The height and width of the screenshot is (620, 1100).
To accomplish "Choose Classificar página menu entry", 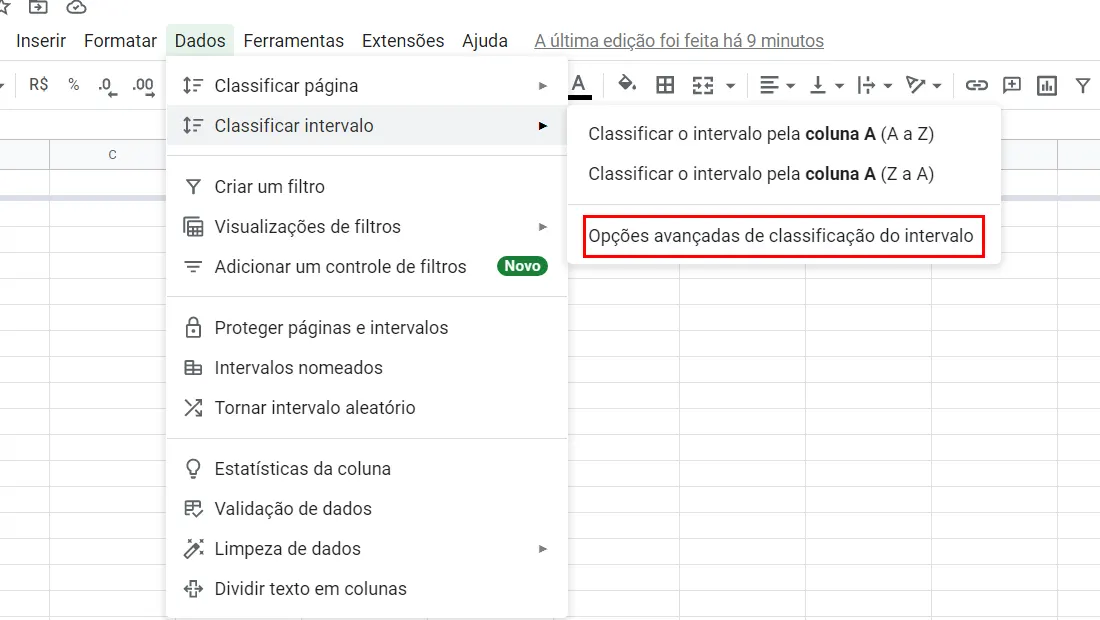I will tap(366, 86).
